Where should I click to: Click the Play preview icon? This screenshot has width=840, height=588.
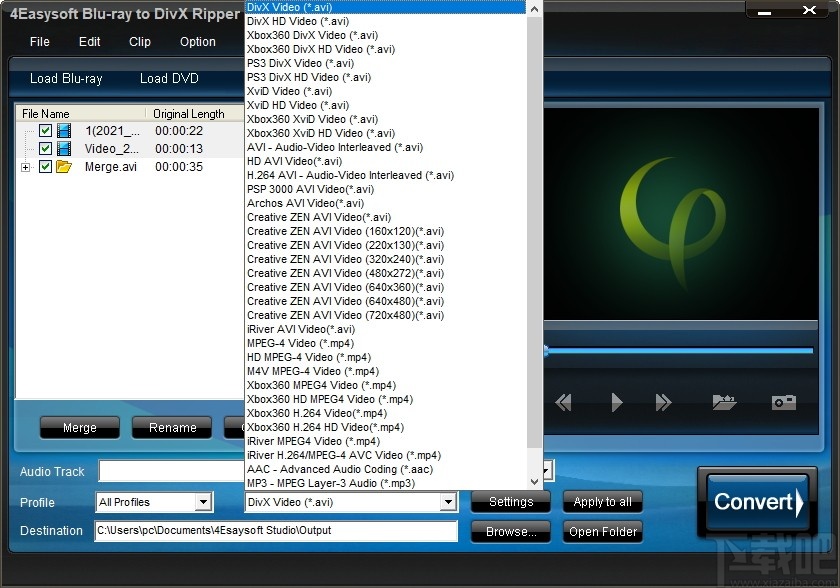click(614, 402)
